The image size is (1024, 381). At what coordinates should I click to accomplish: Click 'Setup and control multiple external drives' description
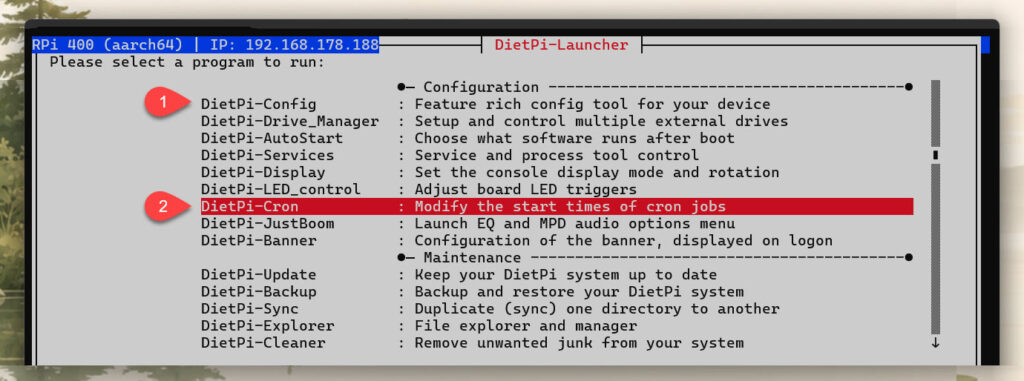click(601, 122)
